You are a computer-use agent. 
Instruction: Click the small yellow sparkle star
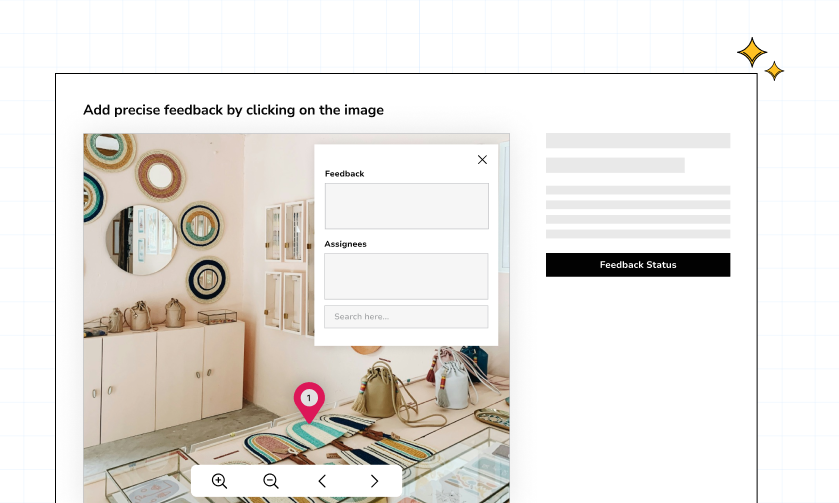[774, 71]
